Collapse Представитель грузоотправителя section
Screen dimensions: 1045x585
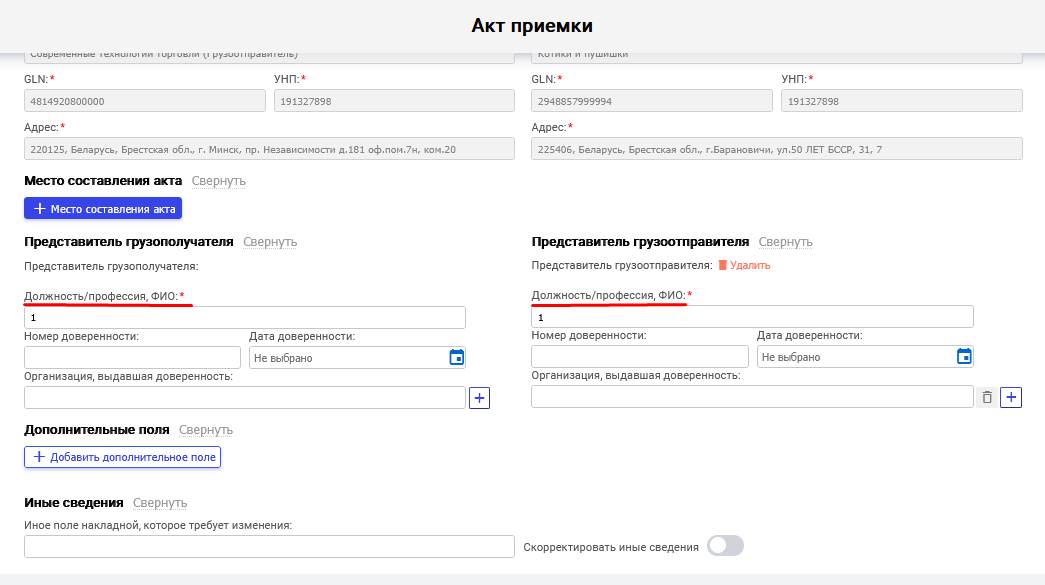click(x=785, y=242)
